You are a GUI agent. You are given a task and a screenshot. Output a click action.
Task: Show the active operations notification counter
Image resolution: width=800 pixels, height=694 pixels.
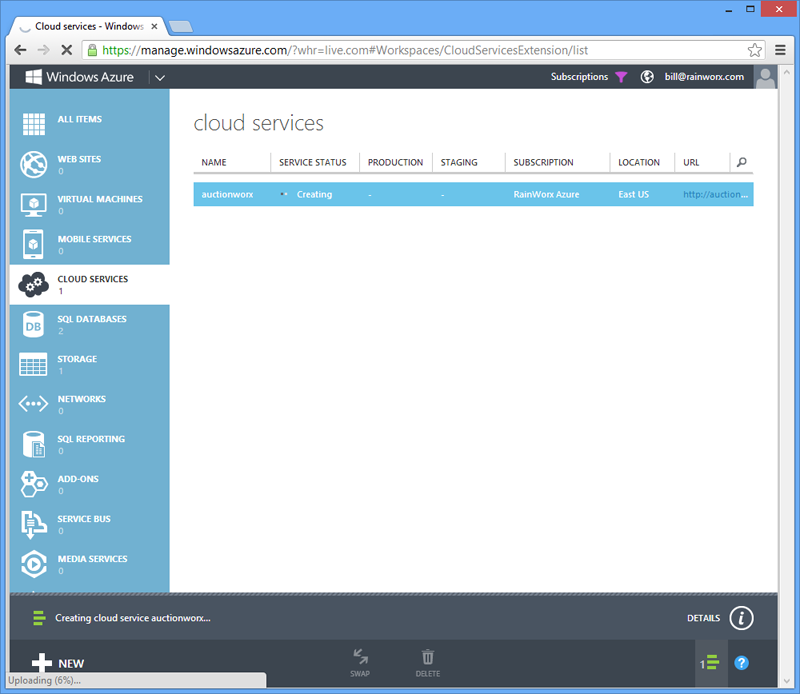coord(710,663)
